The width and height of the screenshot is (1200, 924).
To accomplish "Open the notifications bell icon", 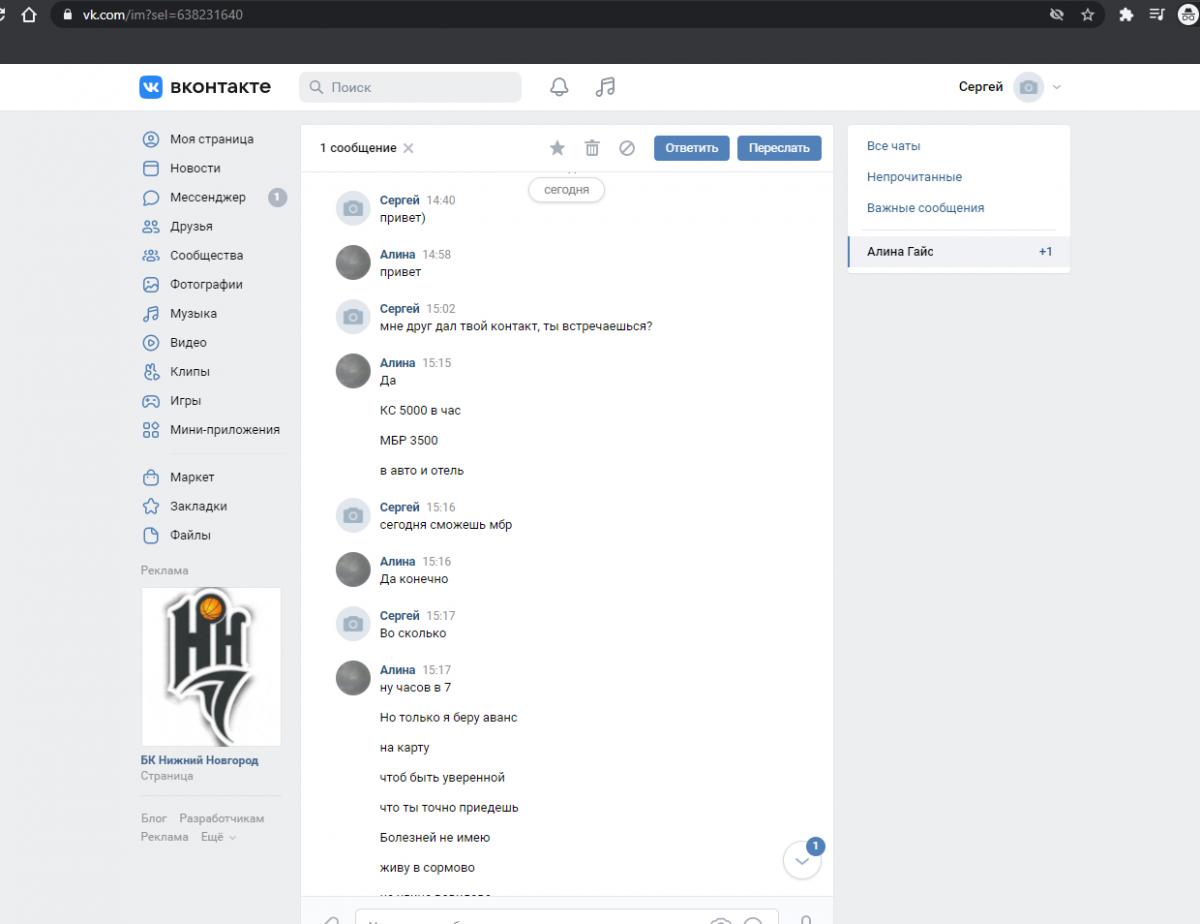I will pyautogui.click(x=559, y=87).
